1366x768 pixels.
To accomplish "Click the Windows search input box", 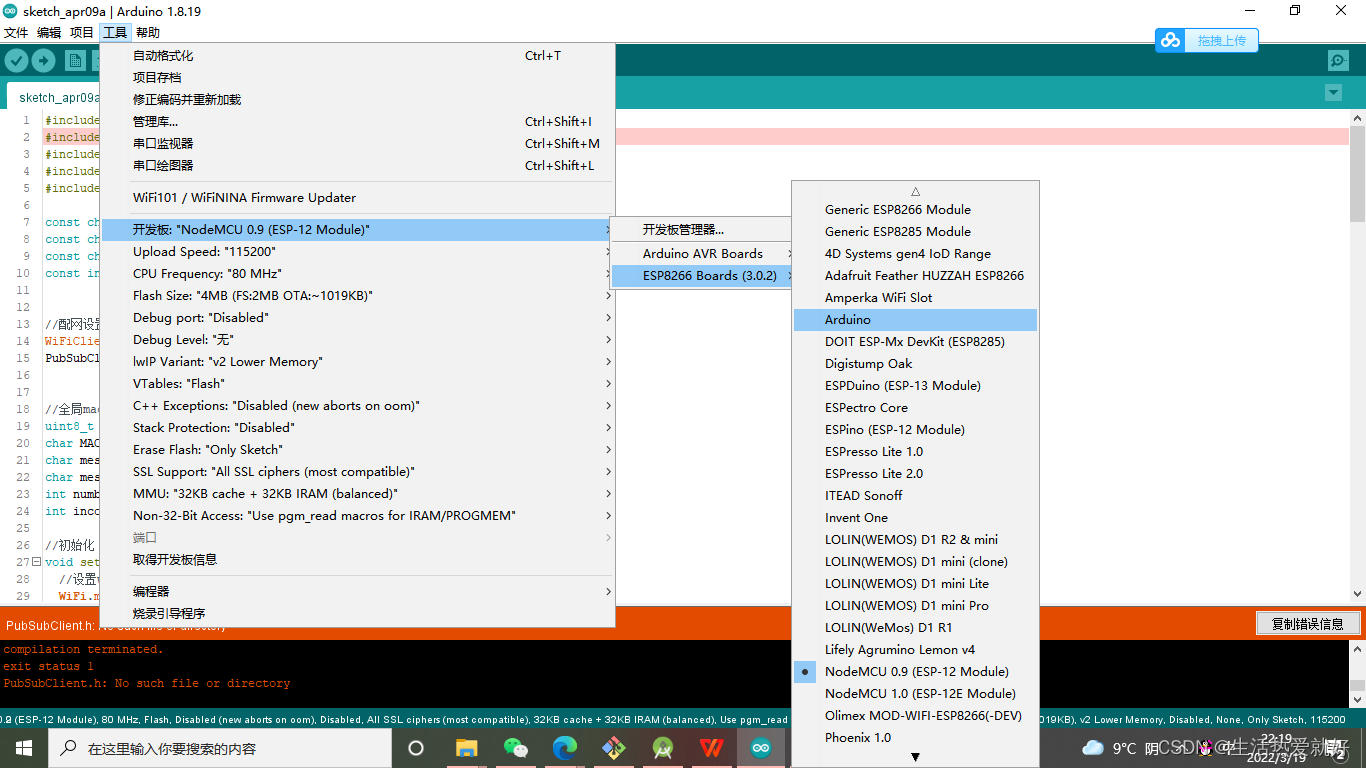I will point(218,748).
